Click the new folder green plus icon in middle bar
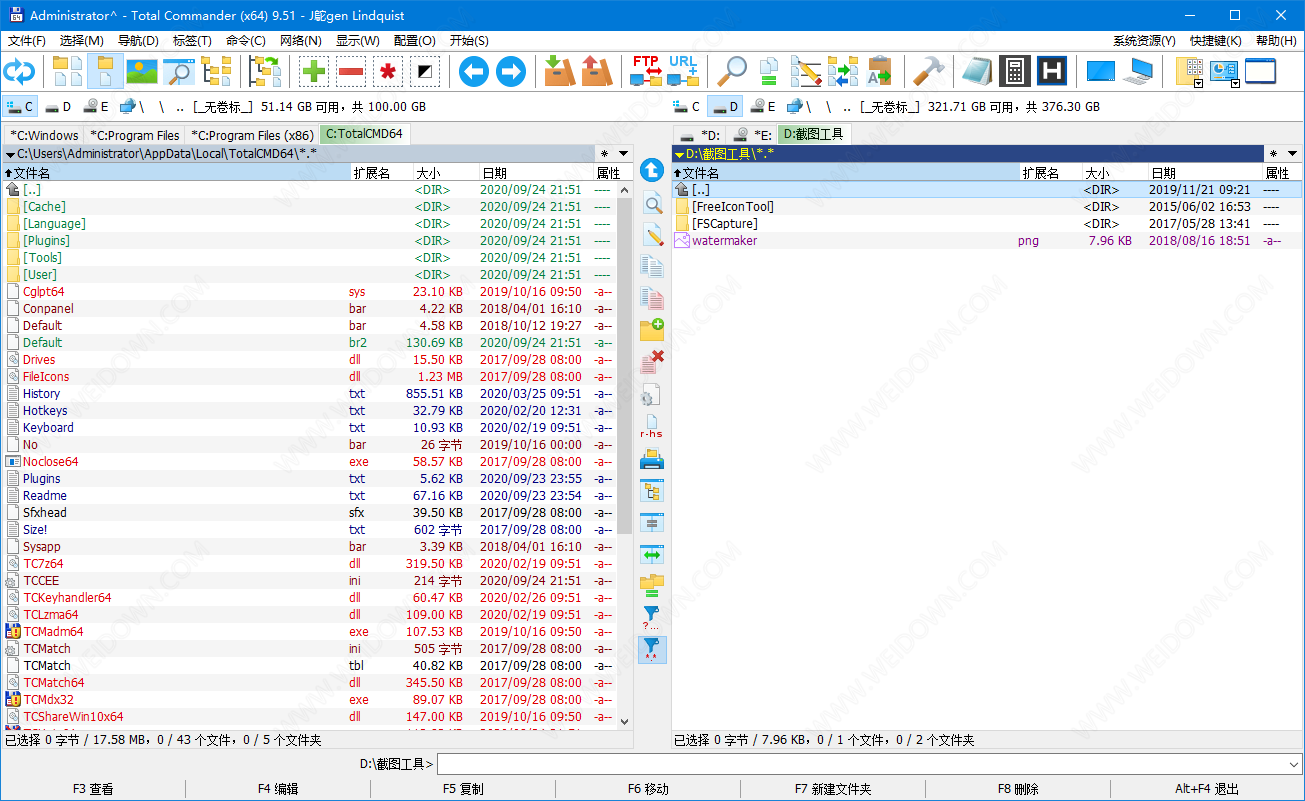The height and width of the screenshot is (801, 1305). pyautogui.click(x=652, y=329)
